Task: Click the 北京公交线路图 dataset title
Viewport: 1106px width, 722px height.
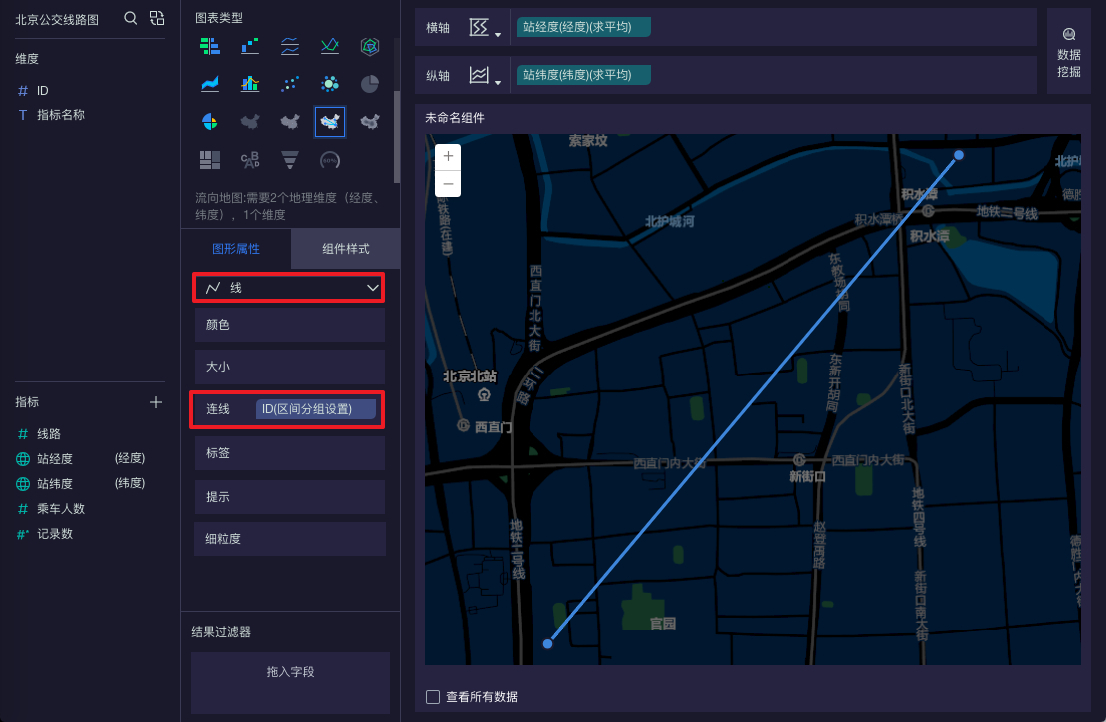Action: (x=57, y=19)
